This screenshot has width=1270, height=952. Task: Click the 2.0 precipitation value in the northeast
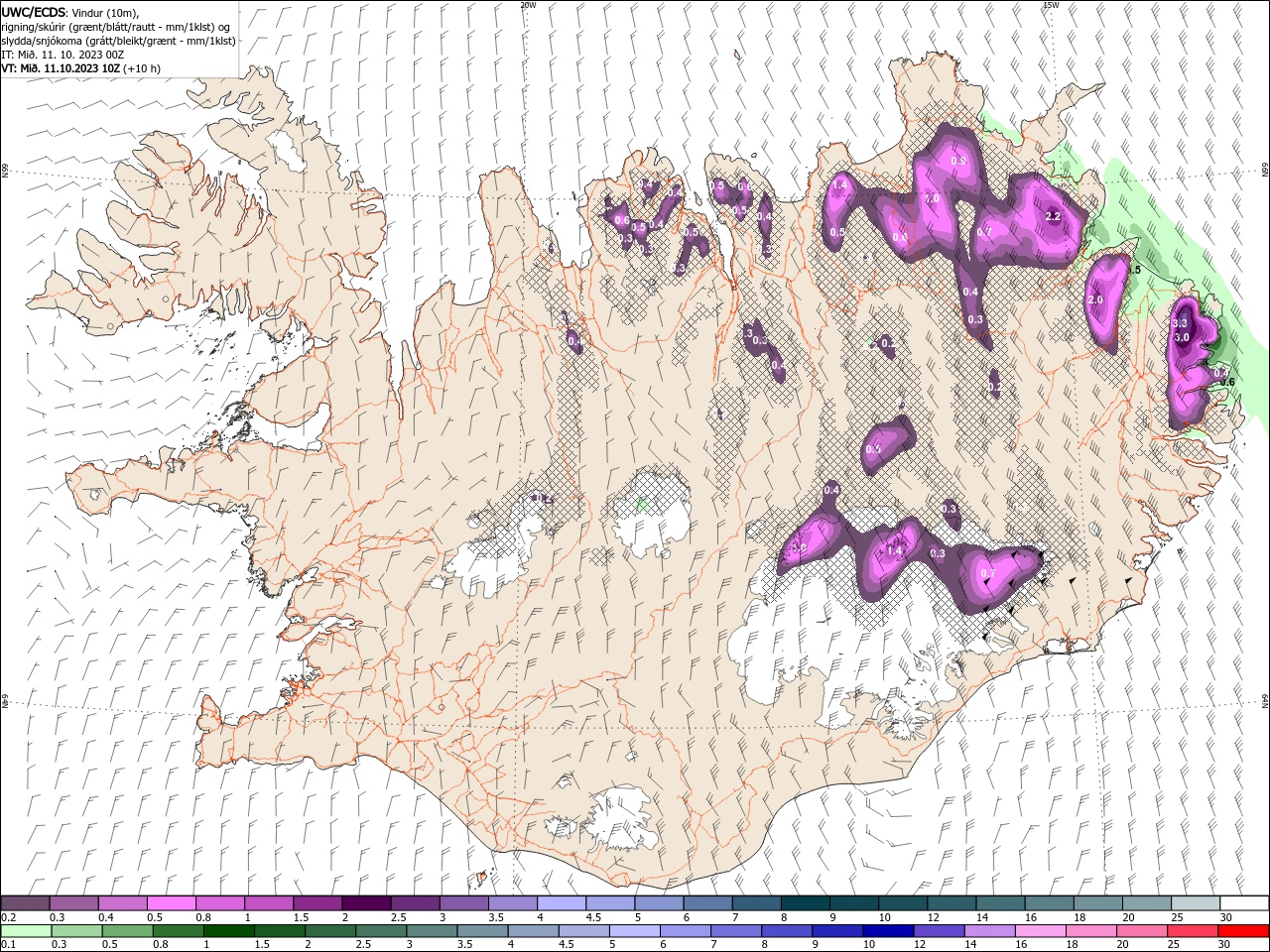[1095, 299]
